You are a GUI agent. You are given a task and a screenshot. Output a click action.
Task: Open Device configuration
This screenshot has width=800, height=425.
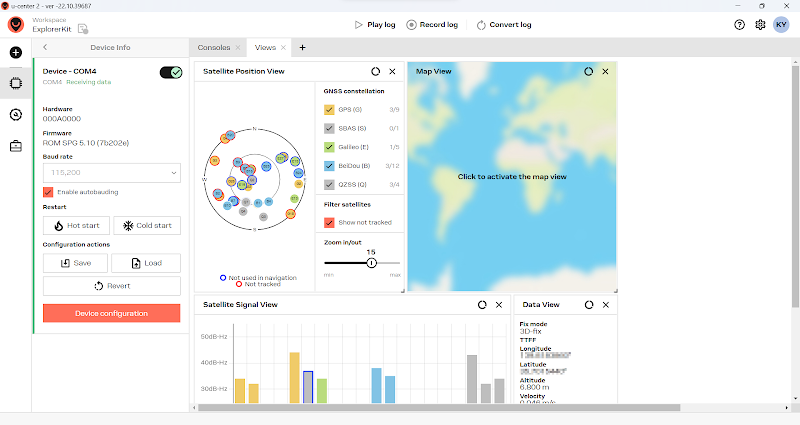pyautogui.click(x=112, y=313)
